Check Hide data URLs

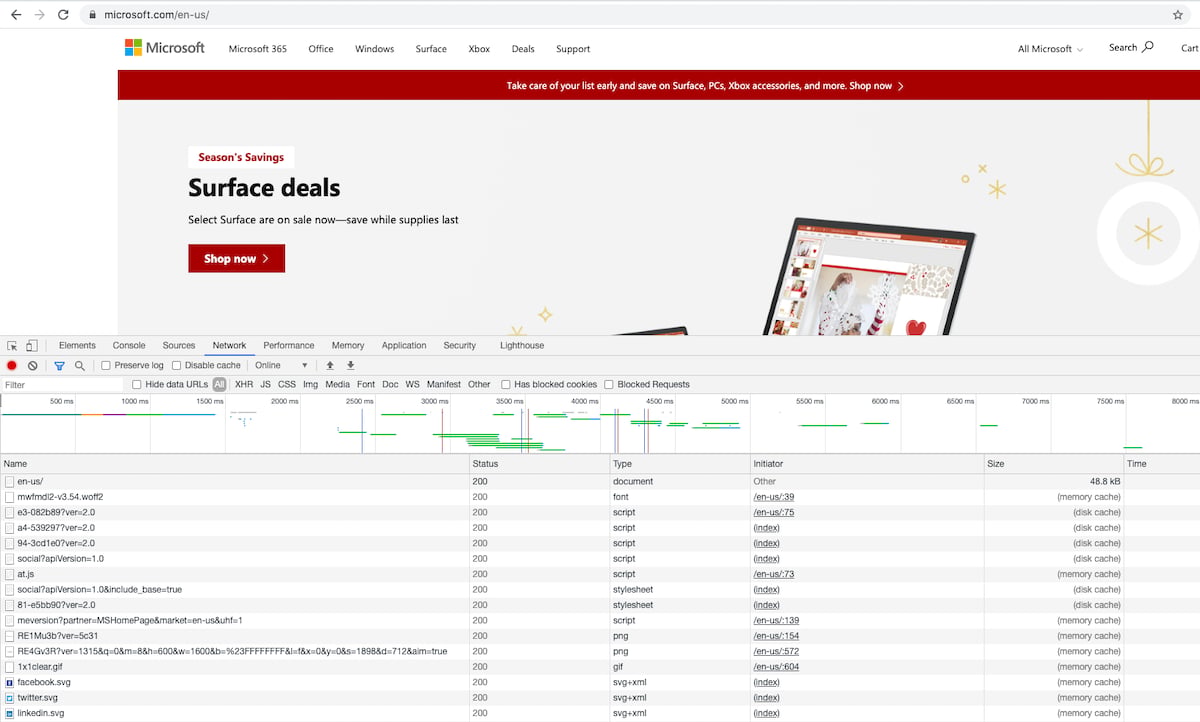(x=137, y=384)
